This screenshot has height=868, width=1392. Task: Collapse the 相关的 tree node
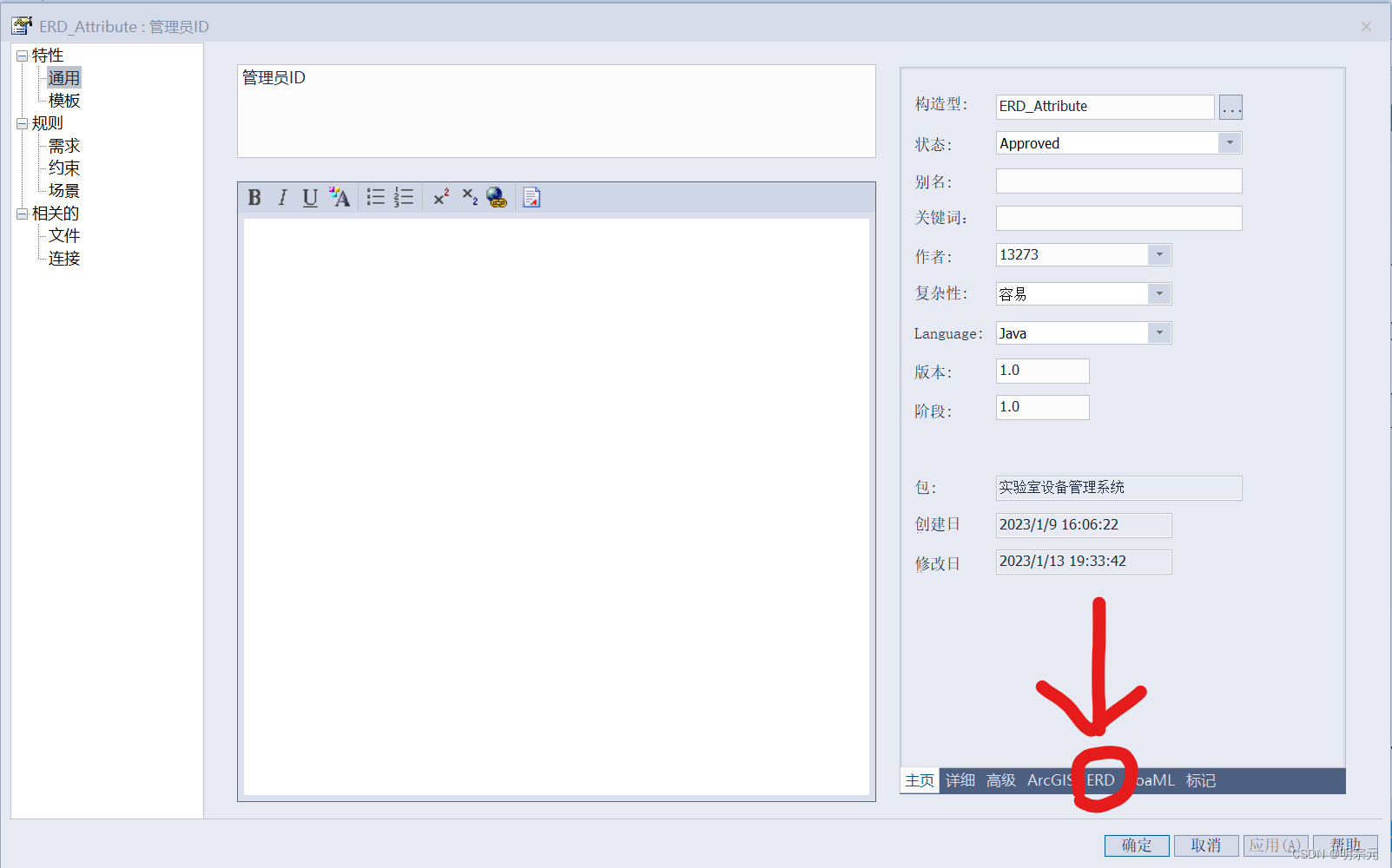(22, 214)
